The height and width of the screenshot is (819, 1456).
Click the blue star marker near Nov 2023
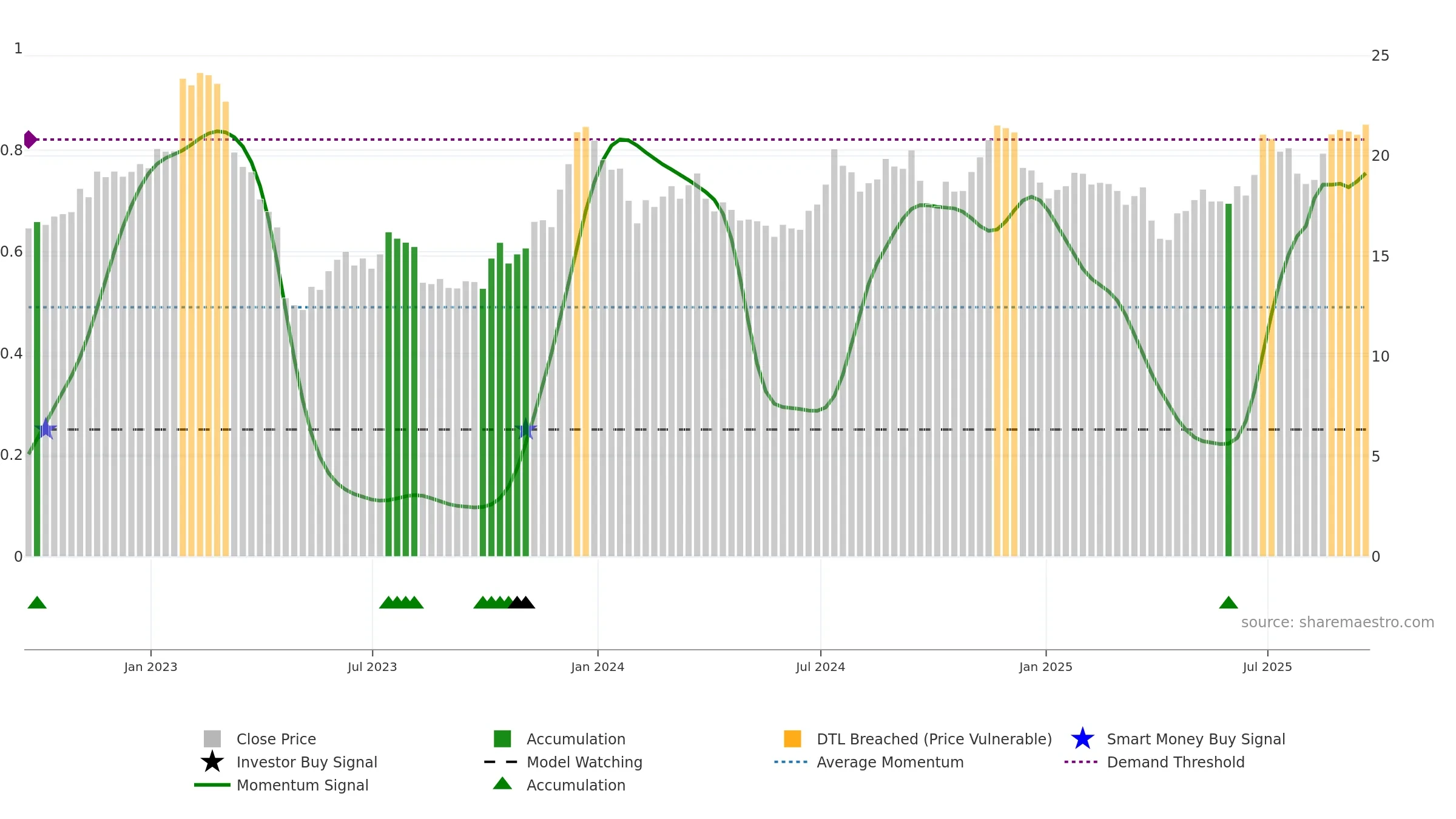pos(526,429)
